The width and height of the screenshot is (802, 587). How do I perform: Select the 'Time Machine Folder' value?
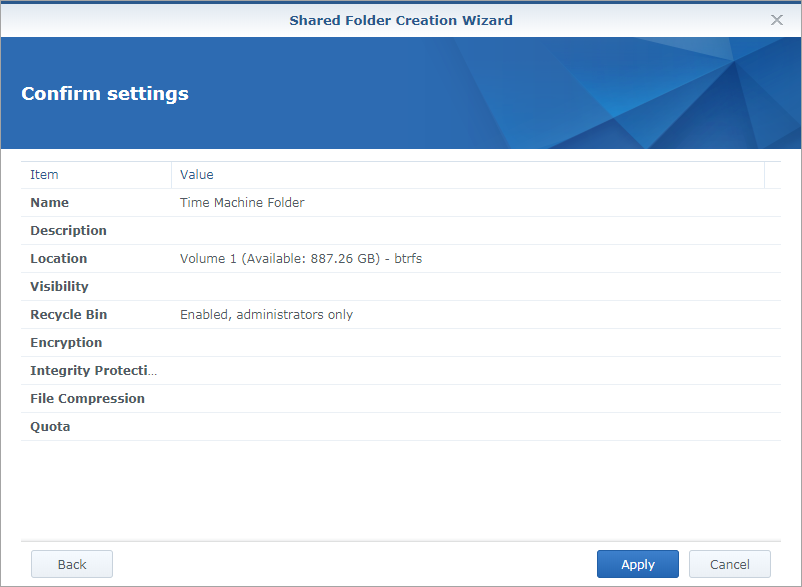tap(242, 202)
